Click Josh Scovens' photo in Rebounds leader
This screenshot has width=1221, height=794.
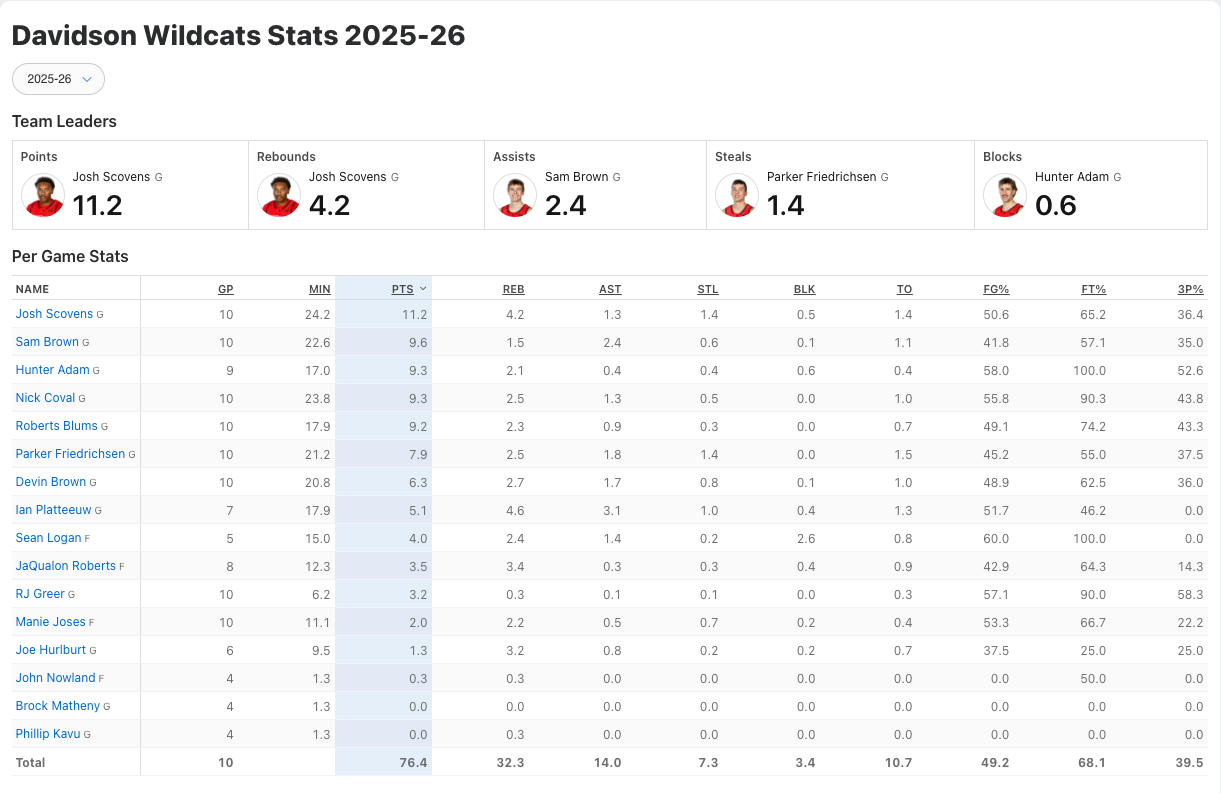pyautogui.click(x=279, y=196)
